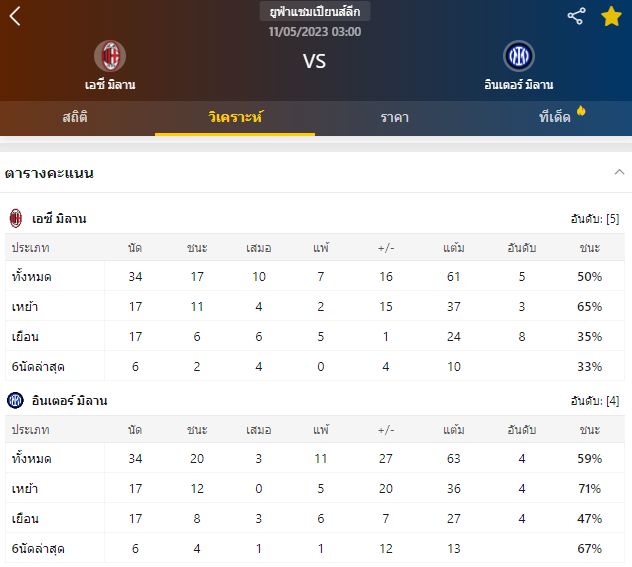This screenshot has width=632, height=567.
Task: Open the Inter Milan logo in header
Action: point(518,57)
